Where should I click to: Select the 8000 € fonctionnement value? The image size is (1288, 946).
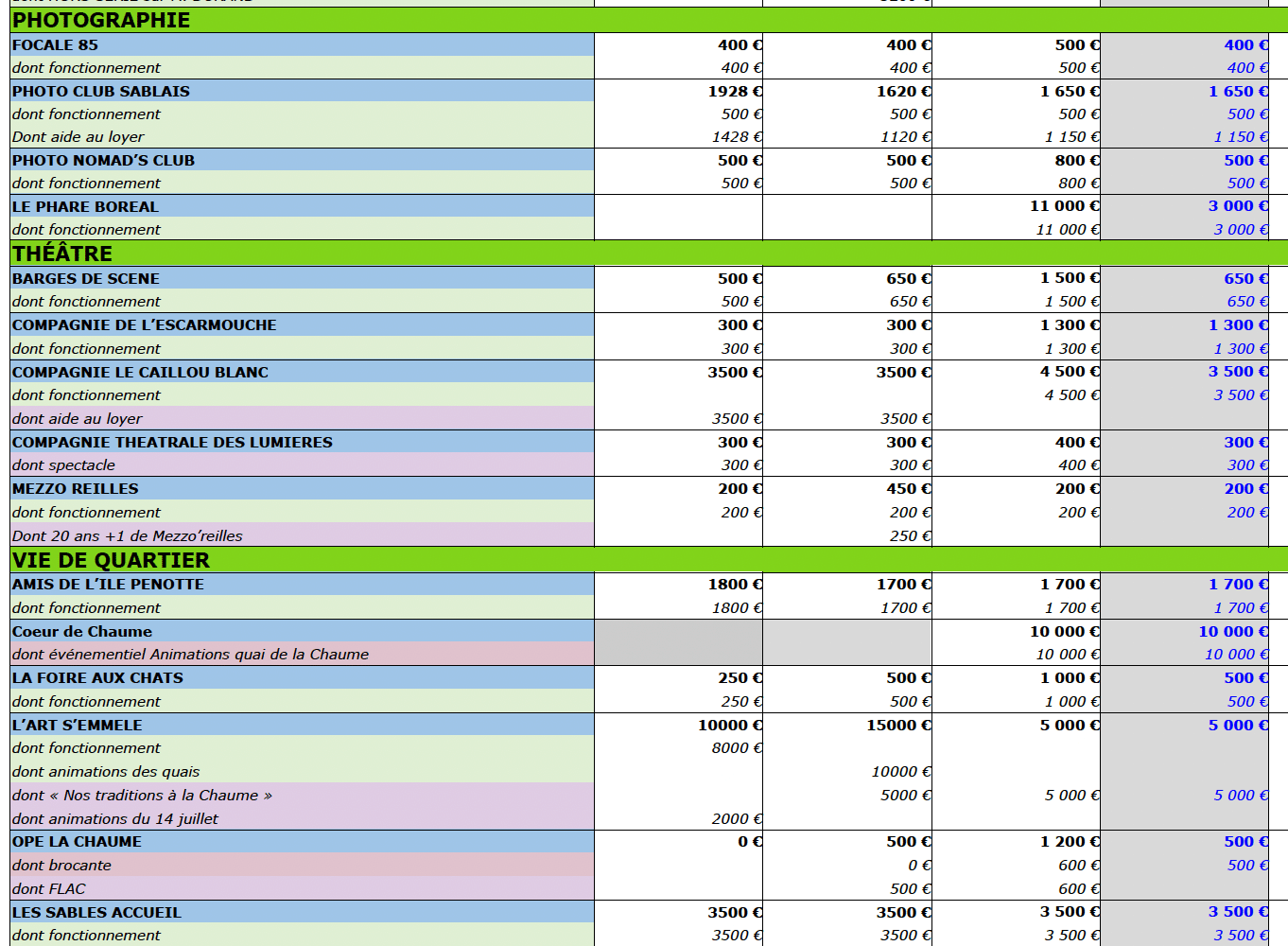tap(737, 747)
